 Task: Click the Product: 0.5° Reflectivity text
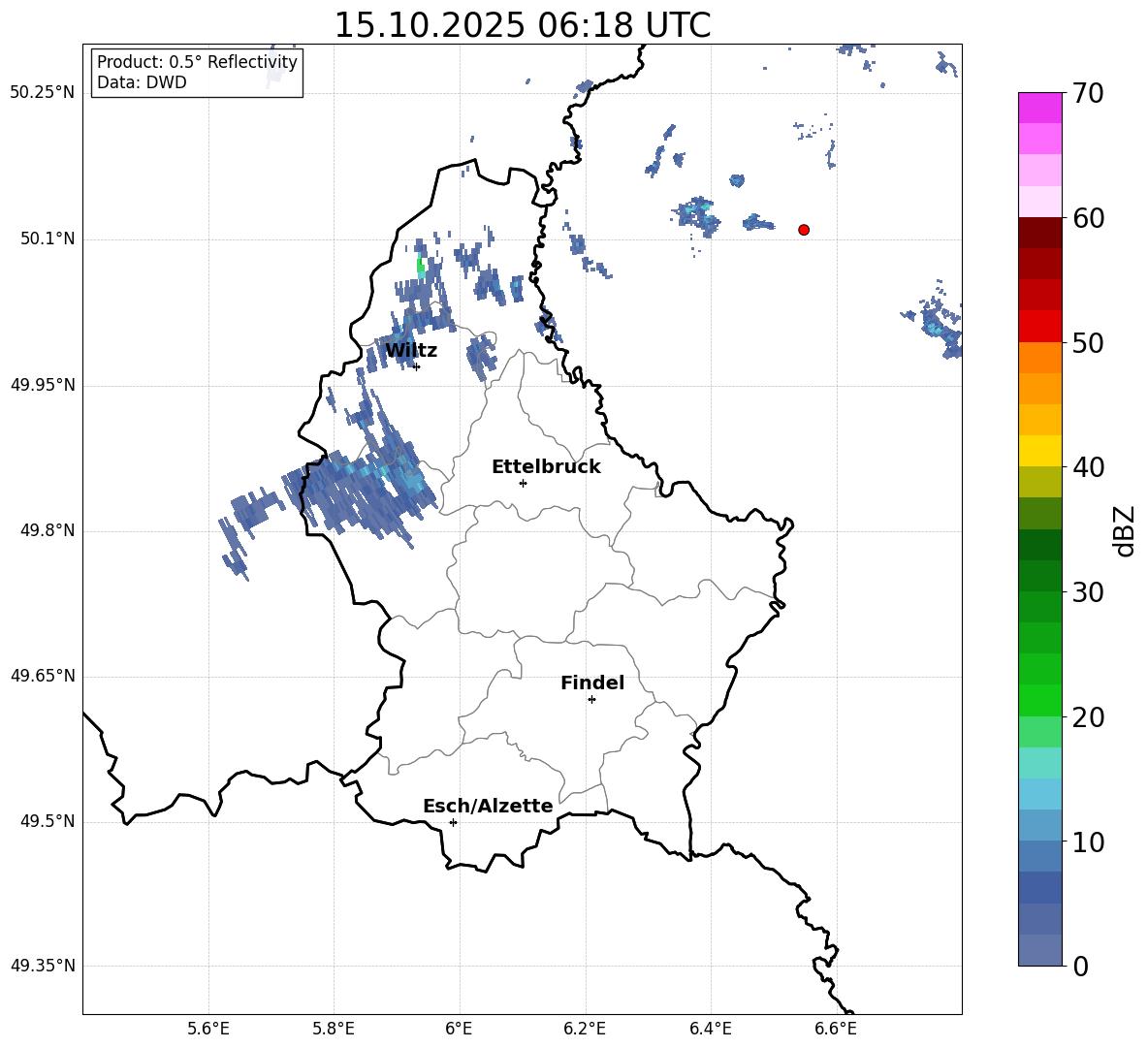(197, 61)
